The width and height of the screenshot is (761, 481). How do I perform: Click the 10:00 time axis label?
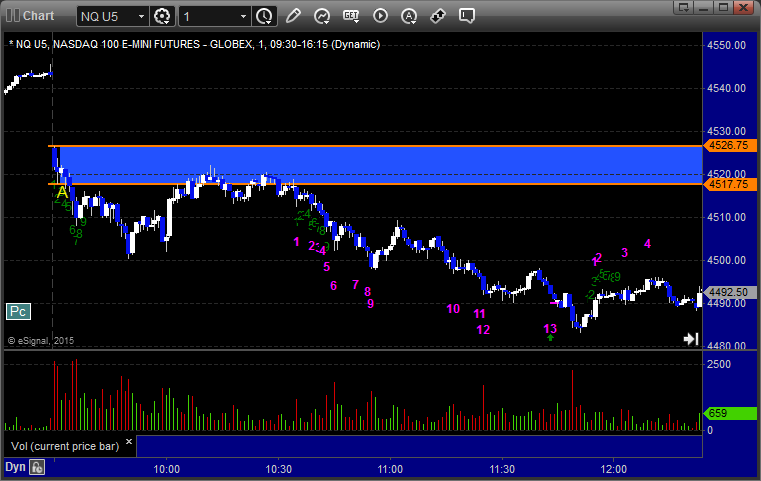(x=166, y=469)
